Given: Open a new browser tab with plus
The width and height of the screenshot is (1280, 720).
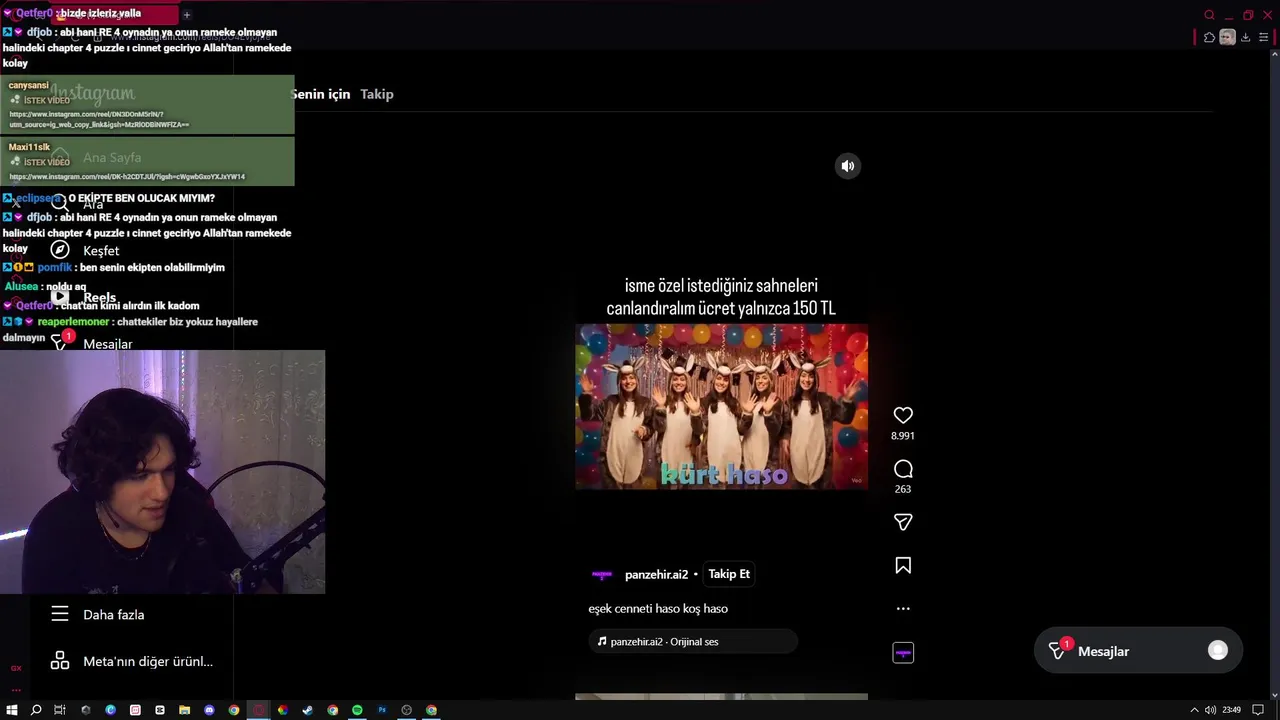Looking at the screenshot, I should 186,14.
